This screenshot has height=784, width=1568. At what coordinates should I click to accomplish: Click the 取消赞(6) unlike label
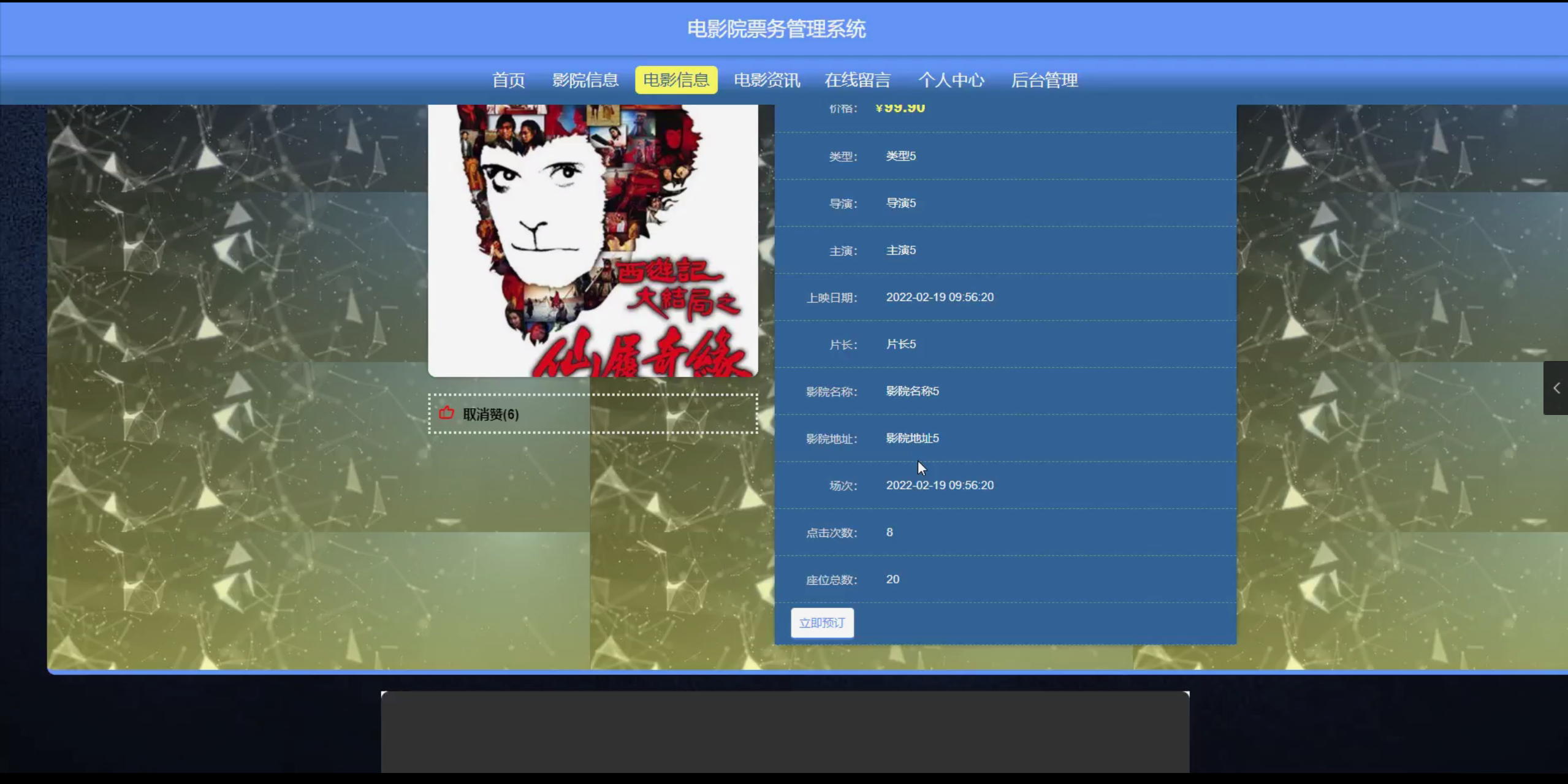coord(490,414)
